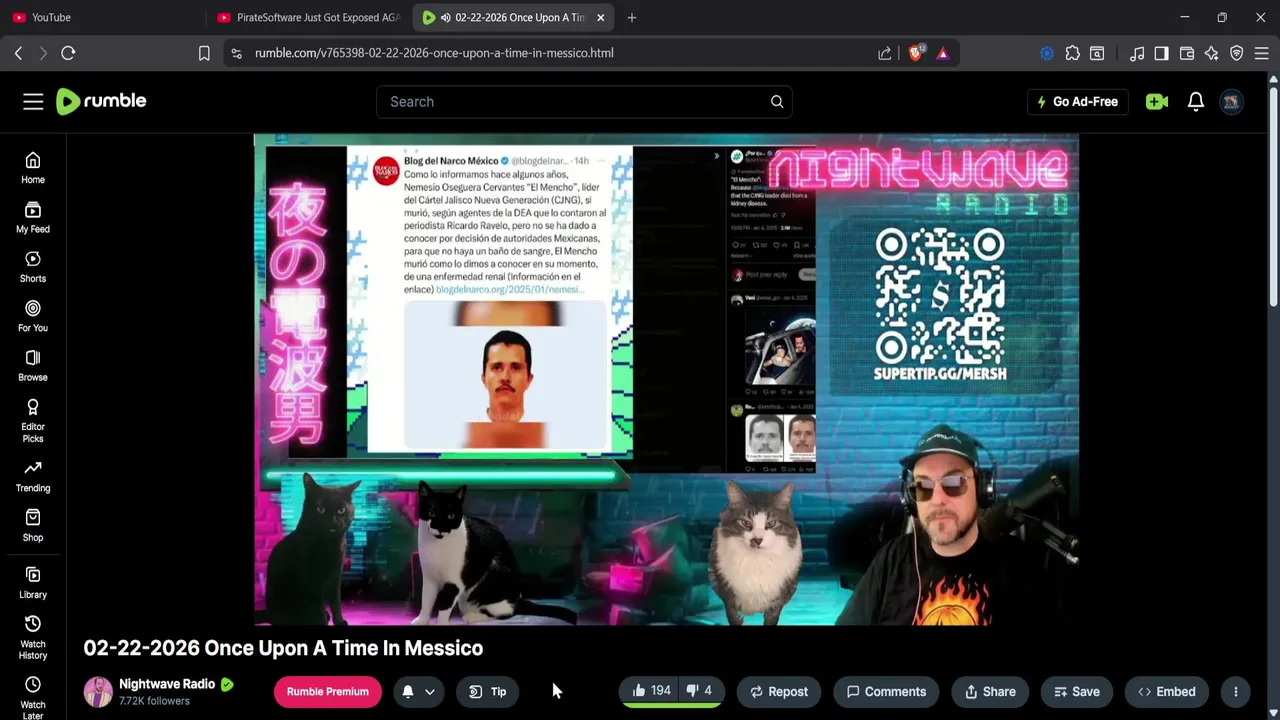Click the search magnifier icon
The width and height of the screenshot is (1280, 720).
pyautogui.click(x=777, y=101)
